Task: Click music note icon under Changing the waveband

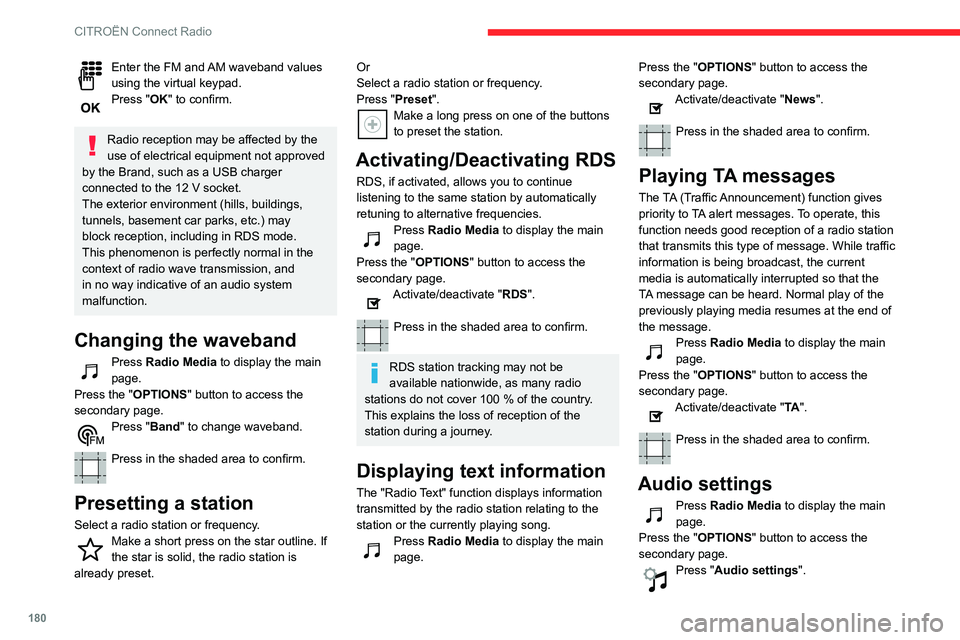Action: tap(89, 370)
